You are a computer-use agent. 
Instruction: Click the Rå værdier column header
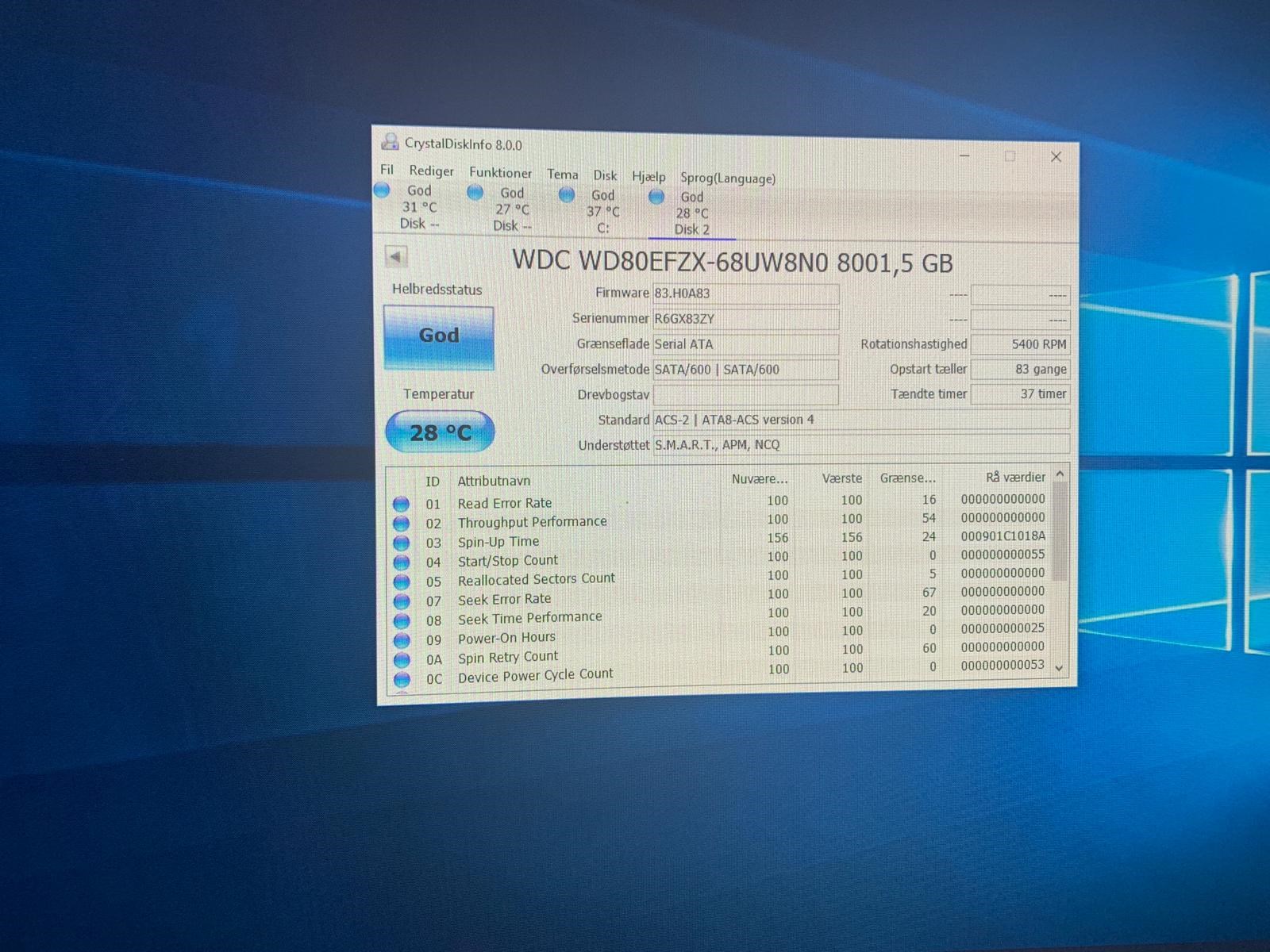(1015, 477)
